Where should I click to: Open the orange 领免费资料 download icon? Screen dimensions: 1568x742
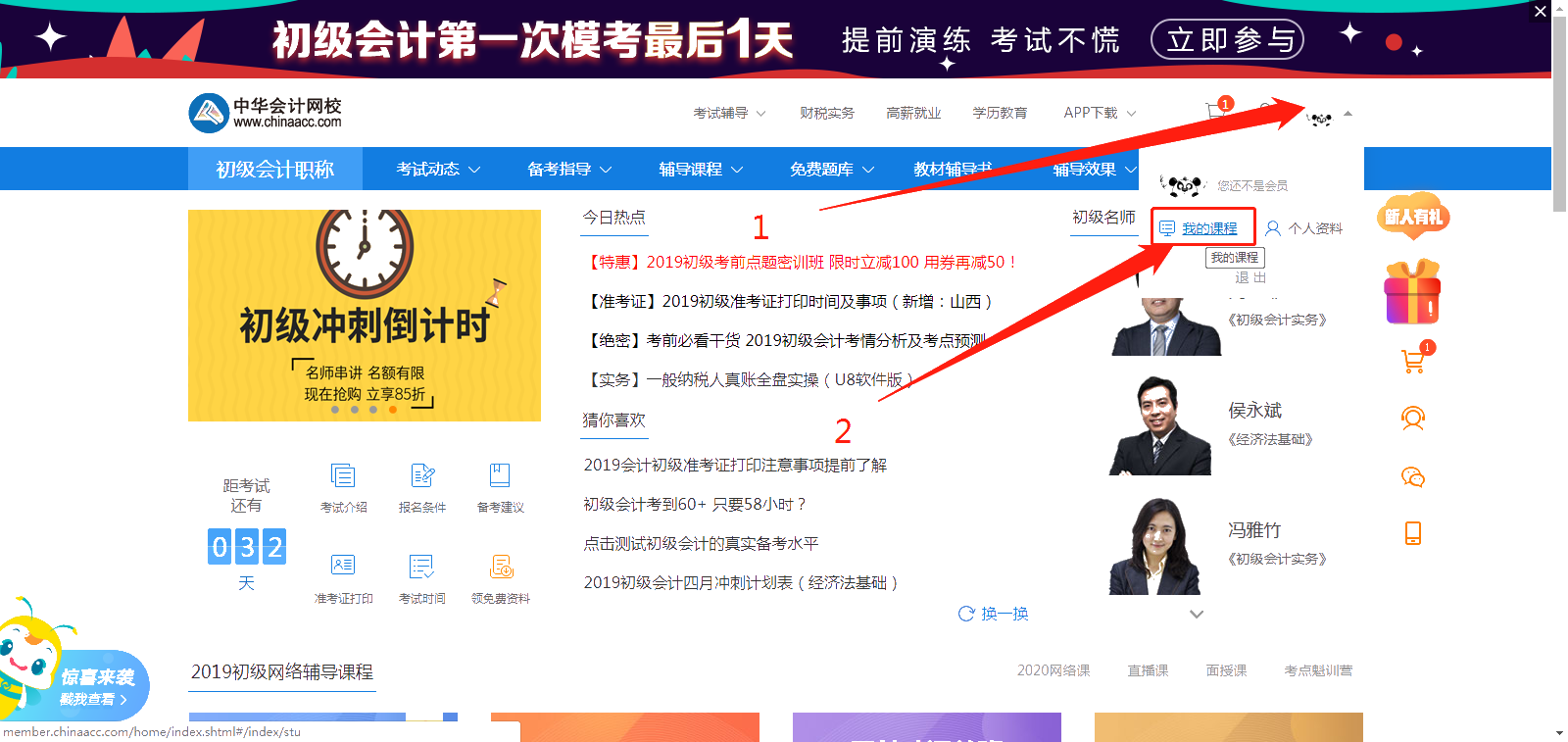pos(501,567)
